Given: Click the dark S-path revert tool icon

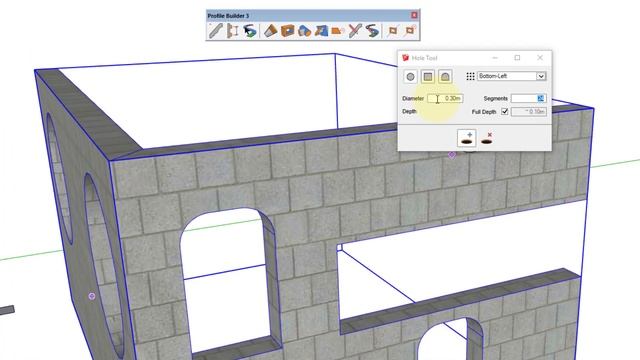Looking at the screenshot, I should tap(372, 31).
